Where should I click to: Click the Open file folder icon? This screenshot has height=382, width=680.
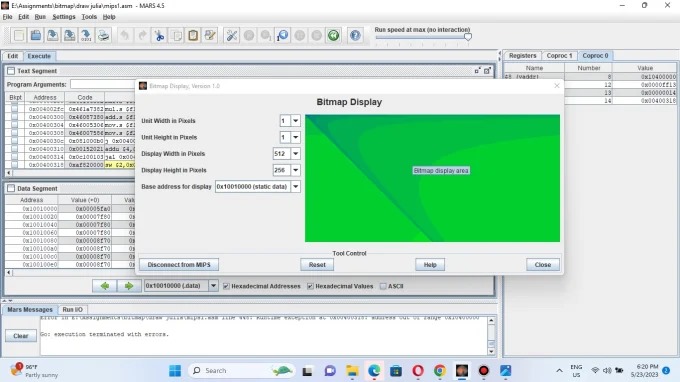point(36,36)
